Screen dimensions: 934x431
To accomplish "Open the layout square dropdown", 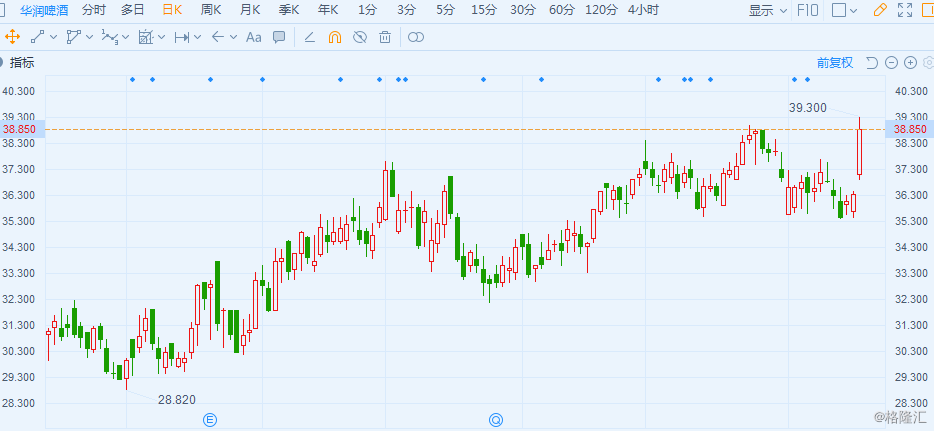I will 844,10.
